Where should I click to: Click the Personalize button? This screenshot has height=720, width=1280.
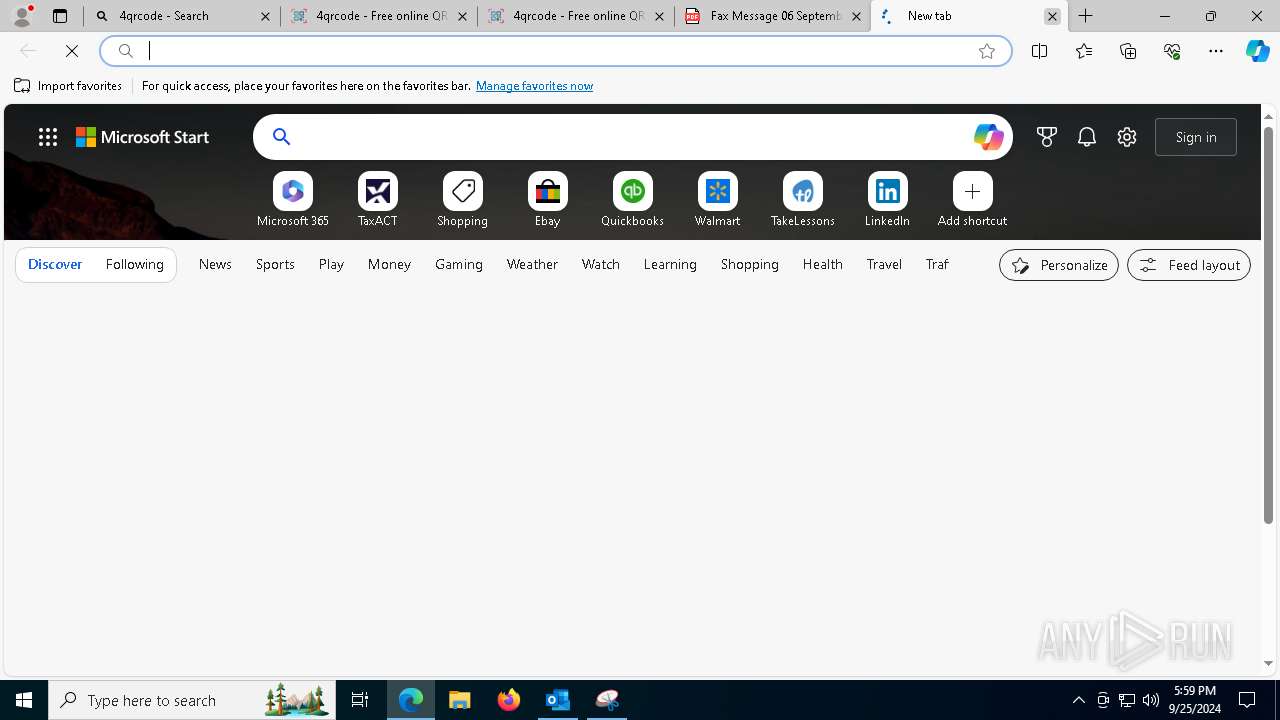pyautogui.click(x=1059, y=265)
